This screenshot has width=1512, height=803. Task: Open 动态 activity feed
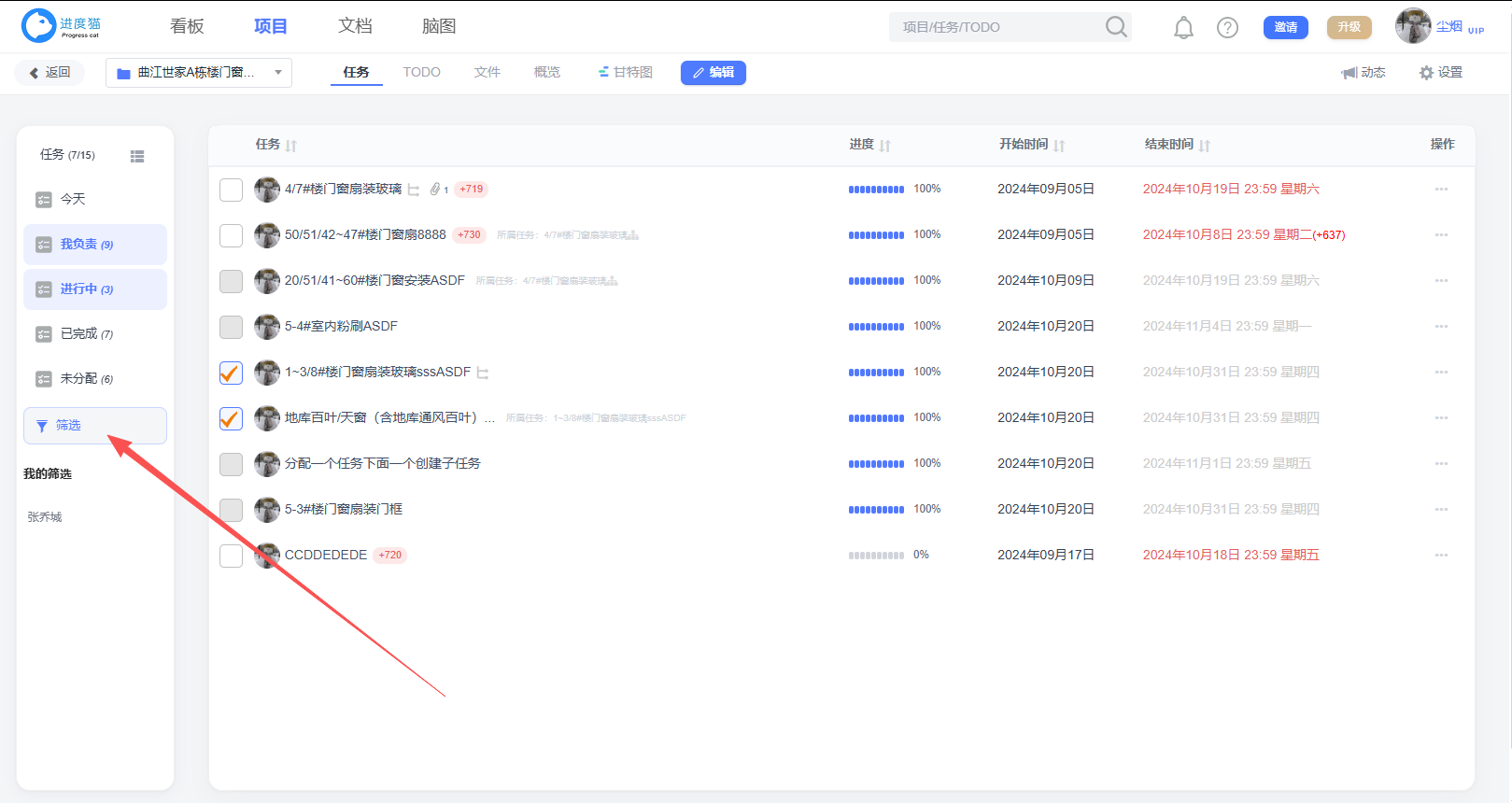pyautogui.click(x=1364, y=73)
